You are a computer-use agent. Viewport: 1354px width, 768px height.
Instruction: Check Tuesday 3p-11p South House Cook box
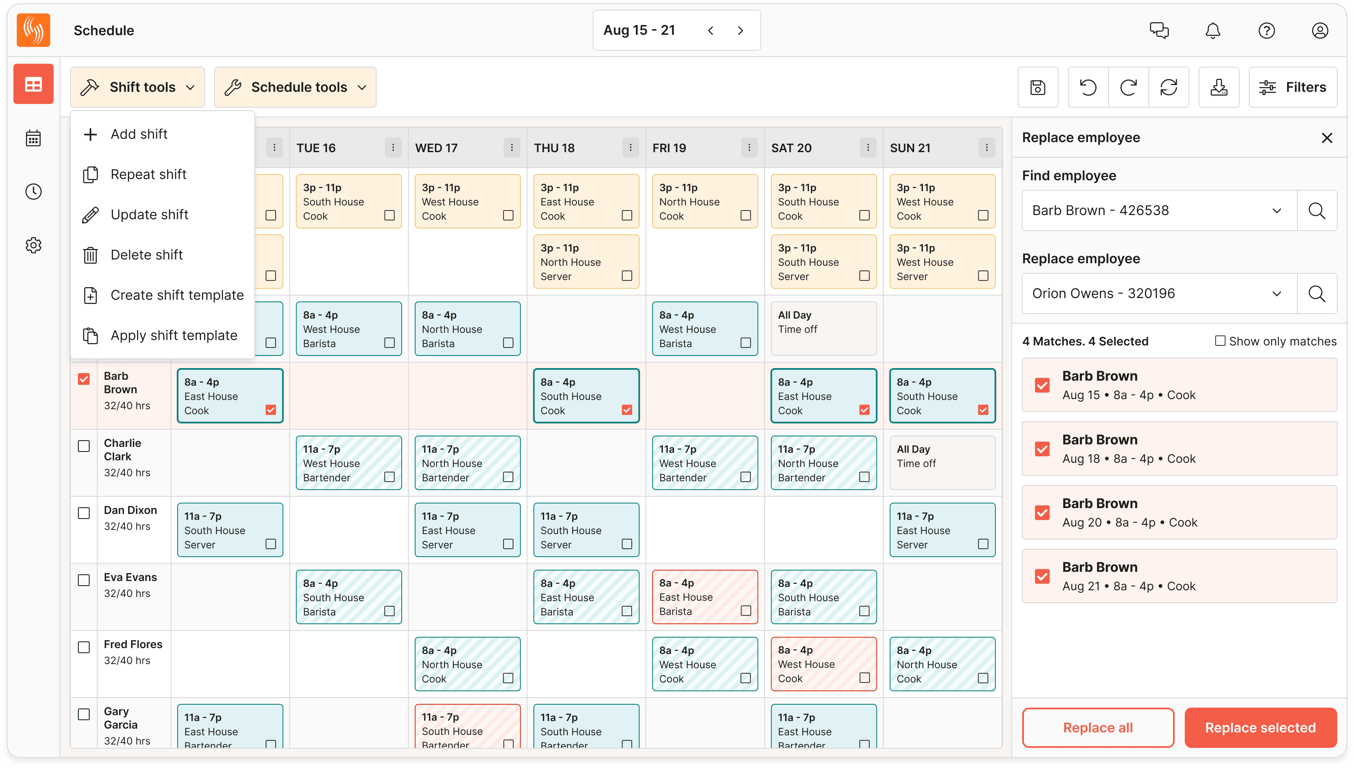click(389, 215)
